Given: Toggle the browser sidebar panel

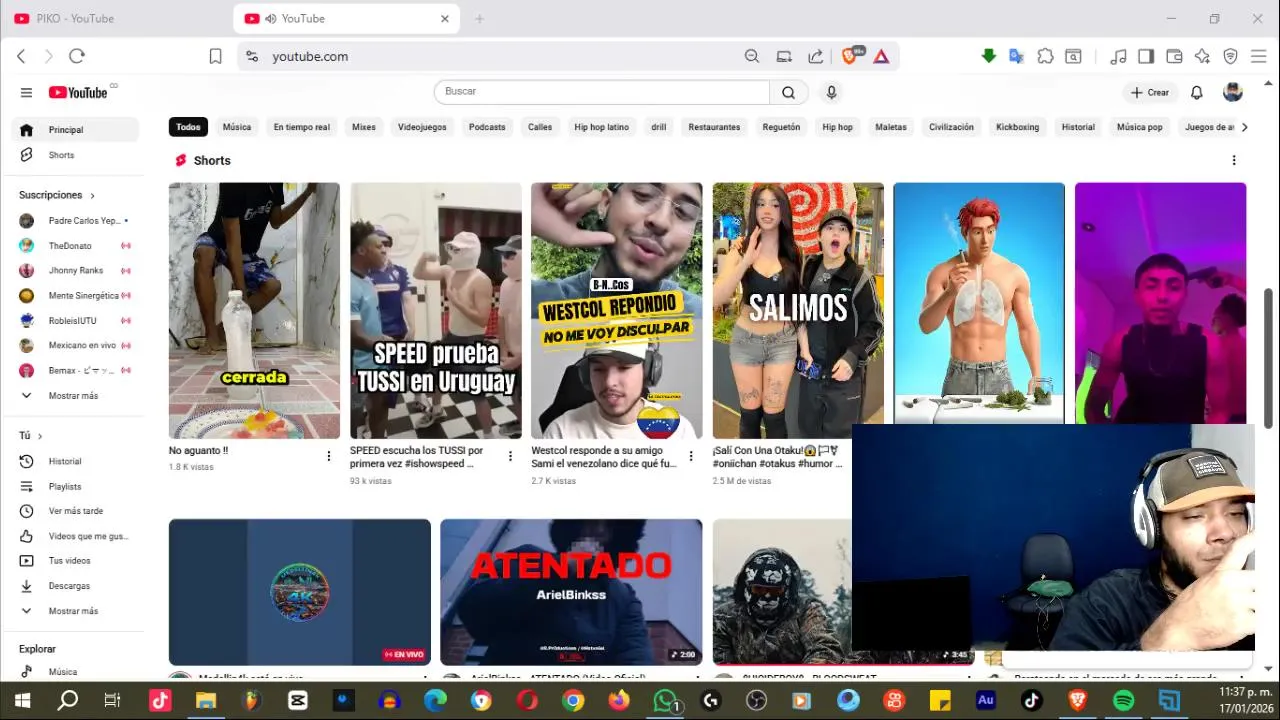Looking at the screenshot, I should [1146, 56].
